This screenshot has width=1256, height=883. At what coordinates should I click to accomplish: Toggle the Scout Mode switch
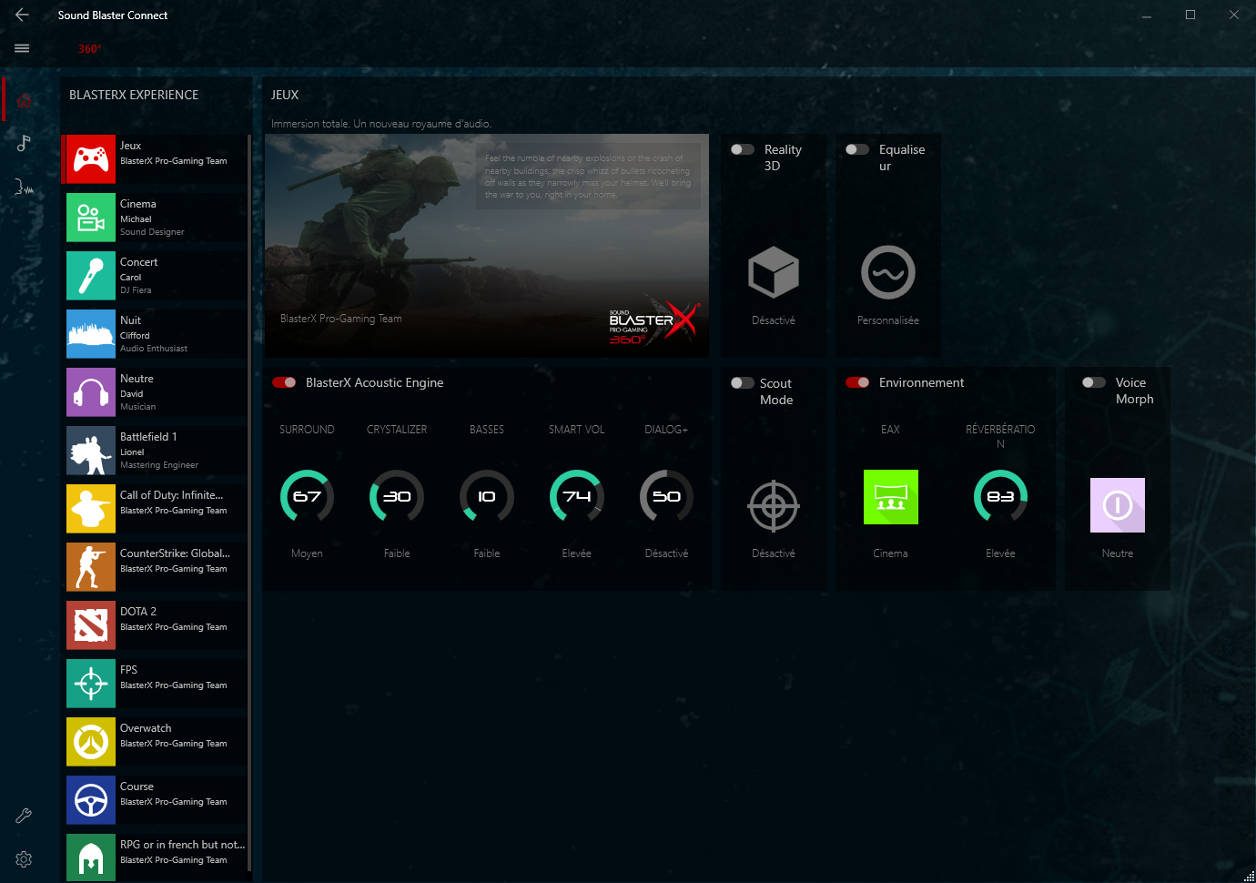click(742, 383)
